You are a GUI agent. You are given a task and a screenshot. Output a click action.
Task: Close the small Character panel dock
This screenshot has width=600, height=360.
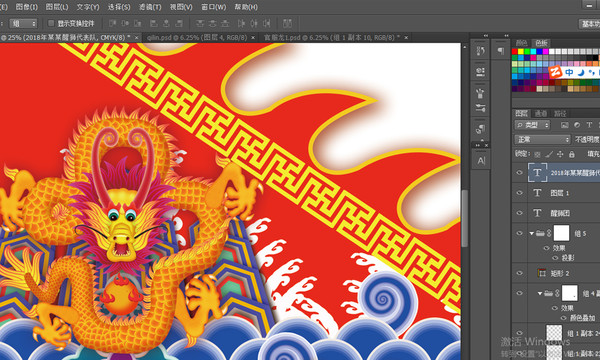pyautogui.click(x=486, y=145)
